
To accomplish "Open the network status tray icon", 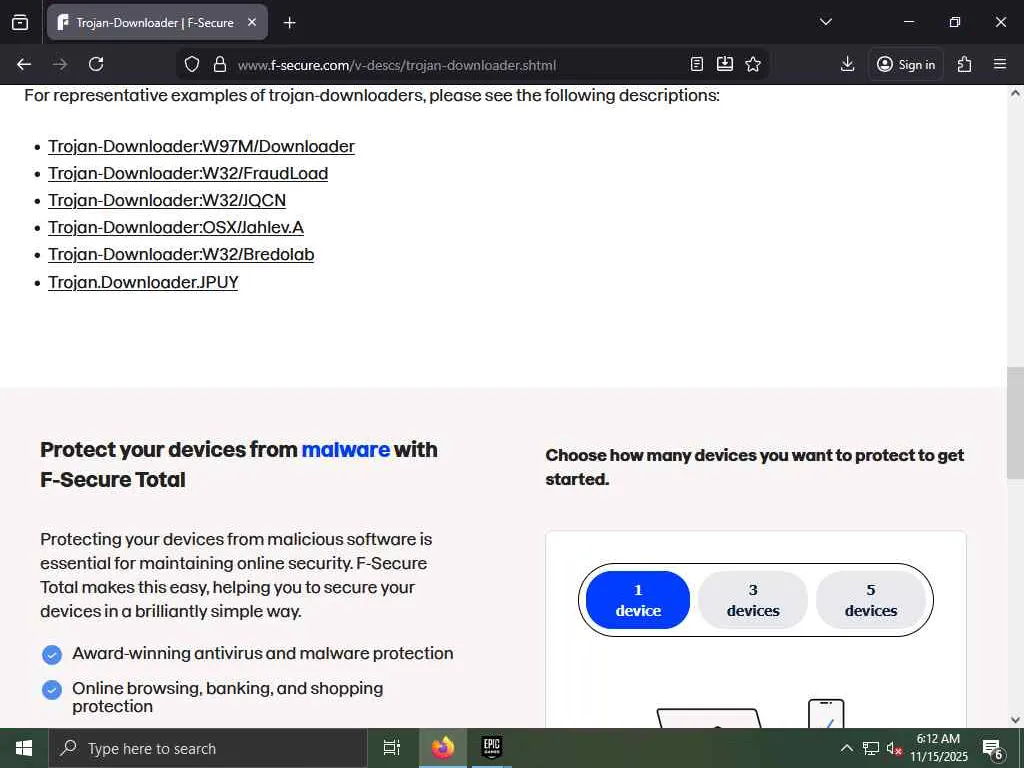I will click(x=871, y=748).
